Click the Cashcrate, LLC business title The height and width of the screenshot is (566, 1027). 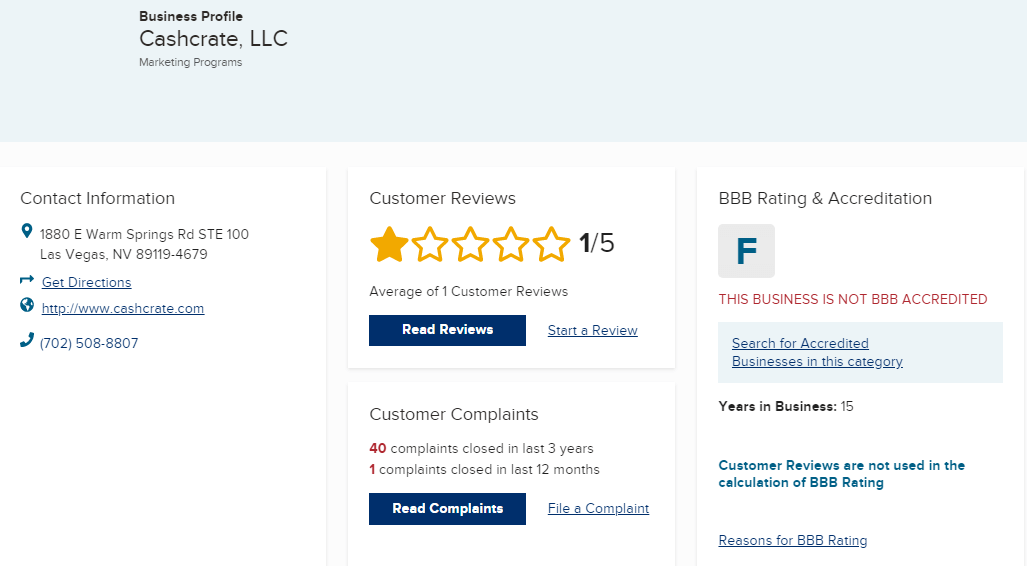click(214, 39)
